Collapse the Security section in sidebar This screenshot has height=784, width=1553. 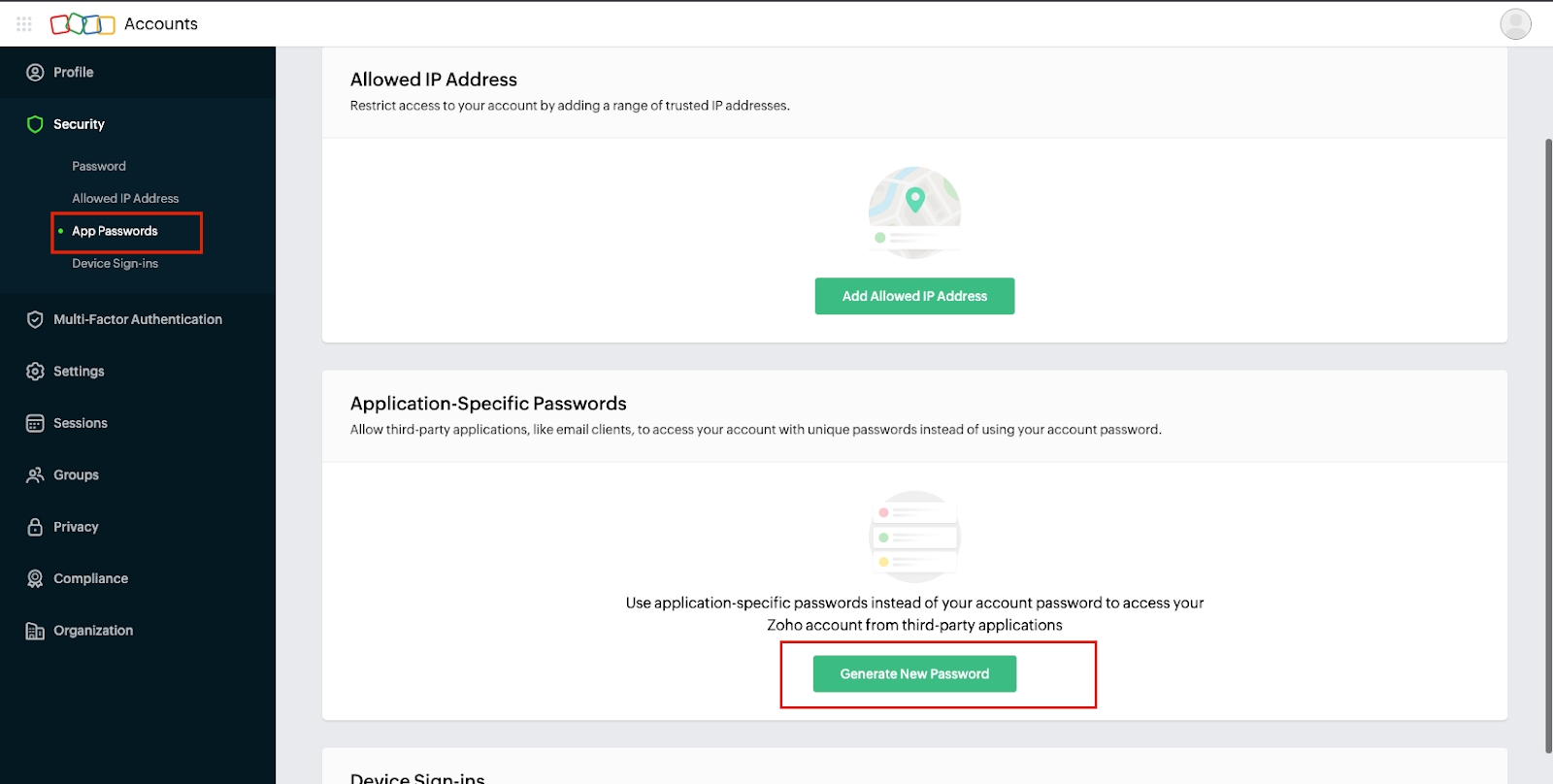(79, 124)
